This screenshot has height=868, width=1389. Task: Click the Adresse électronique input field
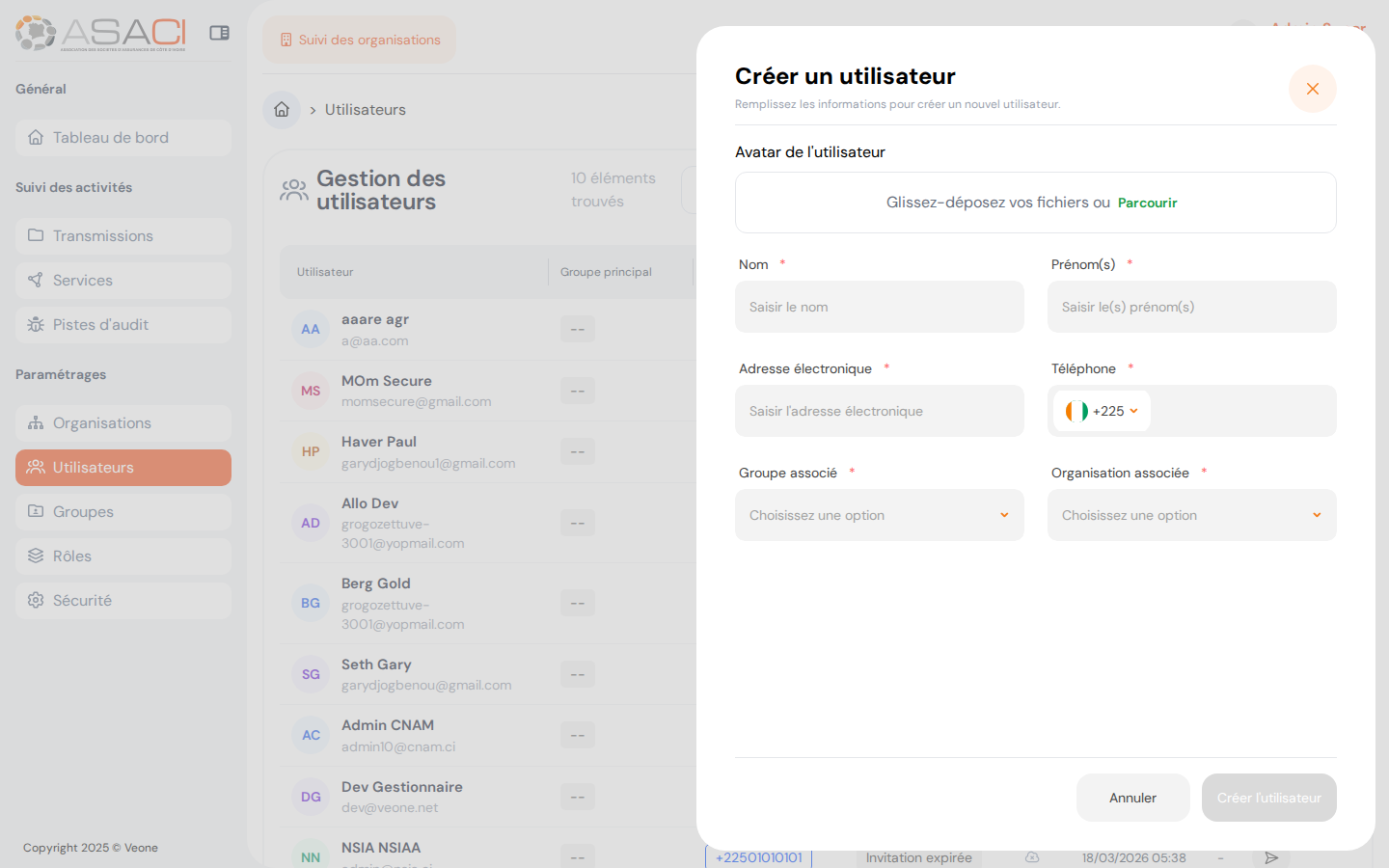879,411
